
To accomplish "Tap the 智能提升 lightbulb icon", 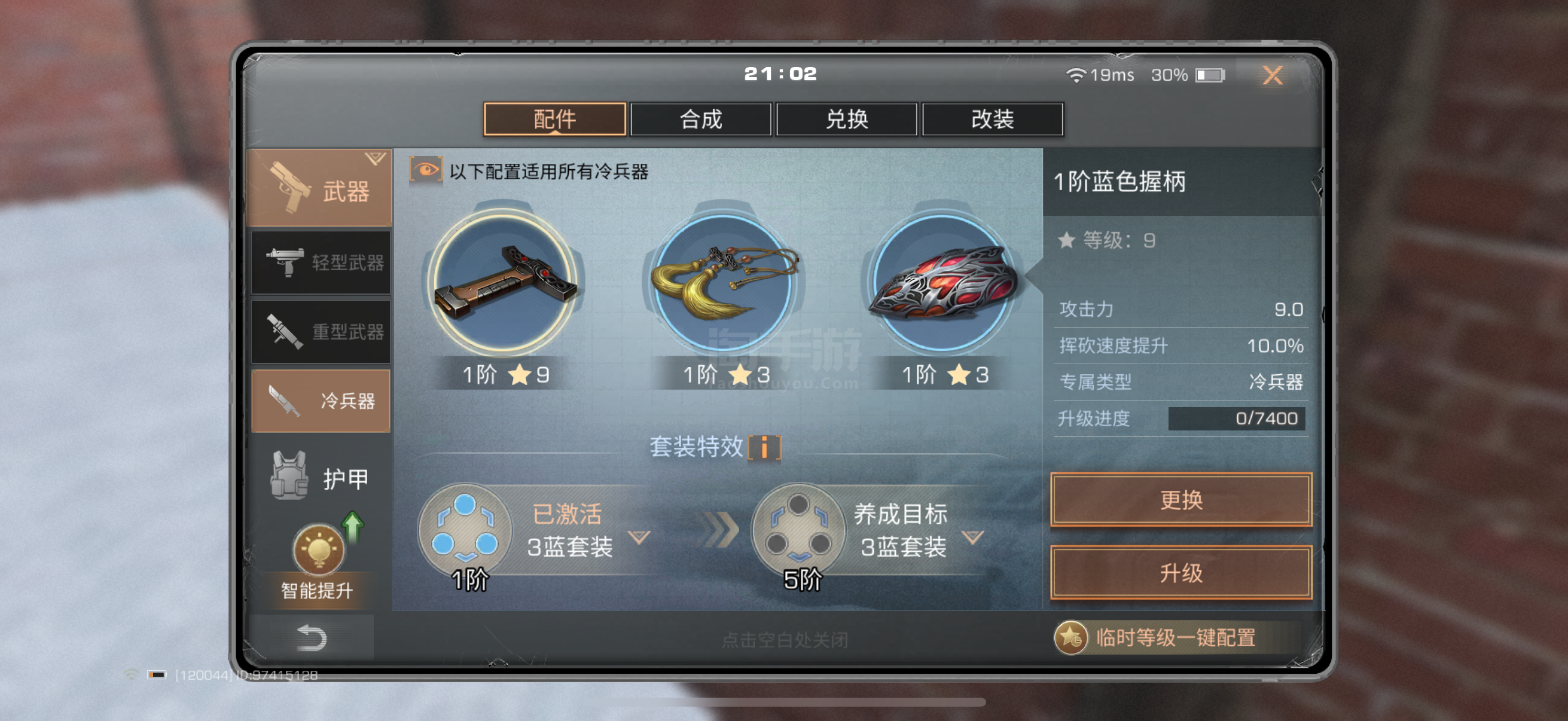I will [318, 550].
